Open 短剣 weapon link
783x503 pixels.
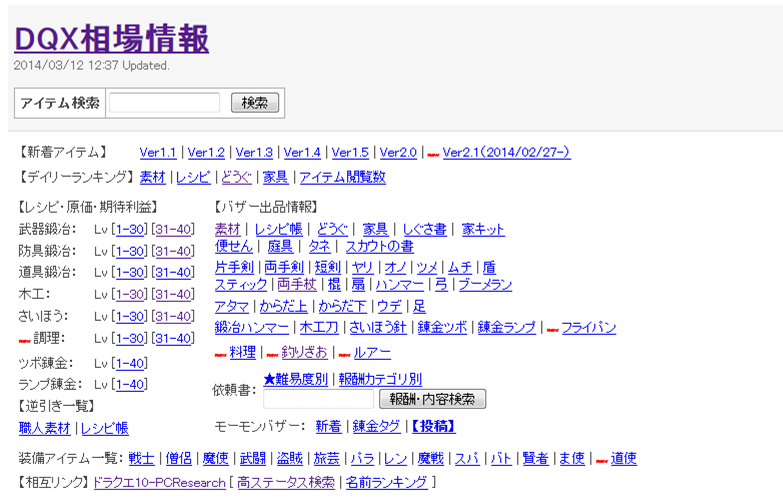pos(328,267)
